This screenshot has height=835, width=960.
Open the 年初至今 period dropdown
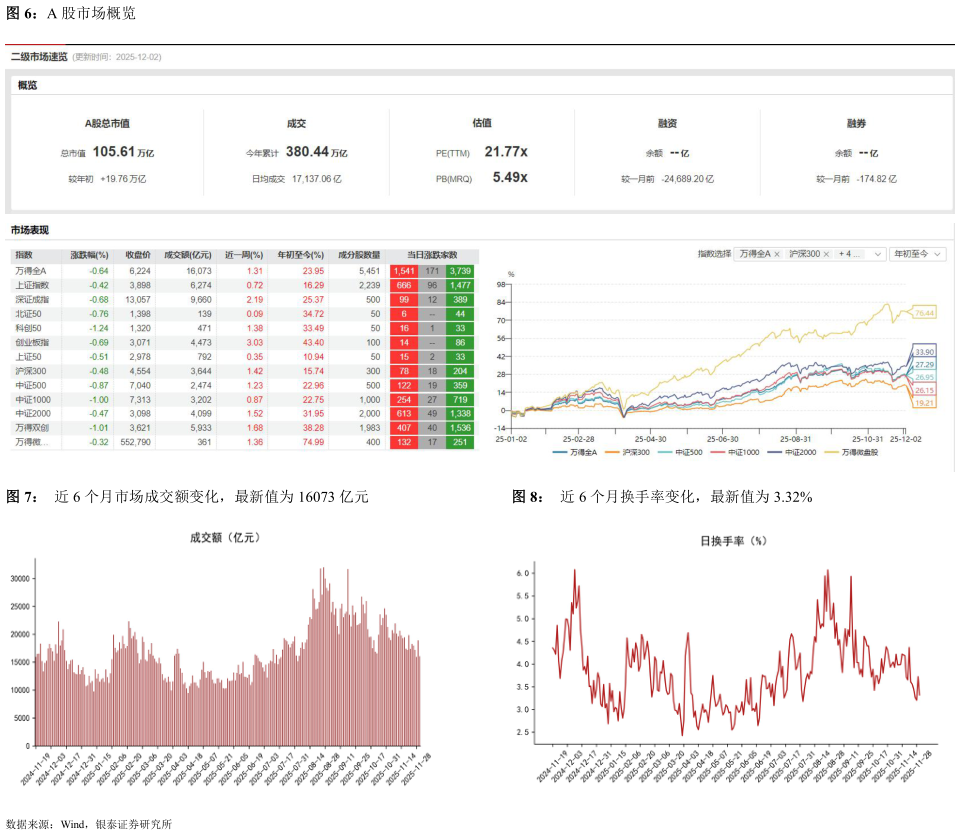tap(917, 254)
